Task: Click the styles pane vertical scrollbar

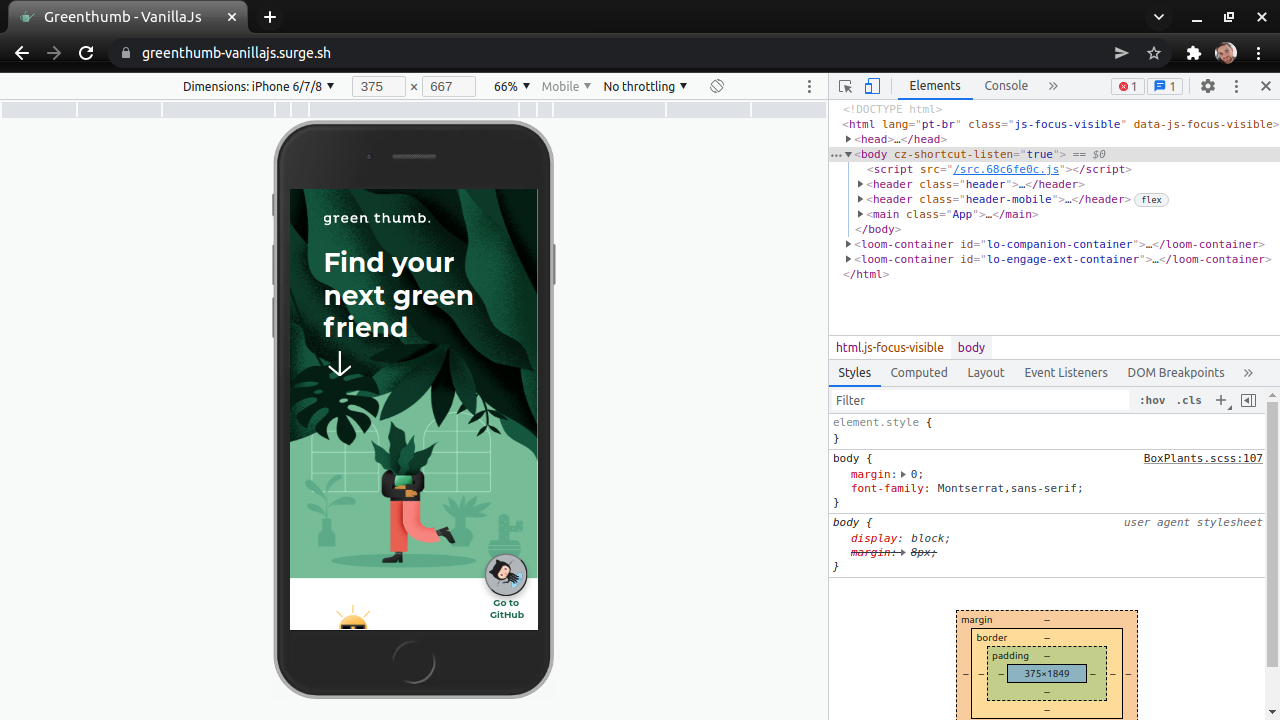Action: [x=1272, y=535]
